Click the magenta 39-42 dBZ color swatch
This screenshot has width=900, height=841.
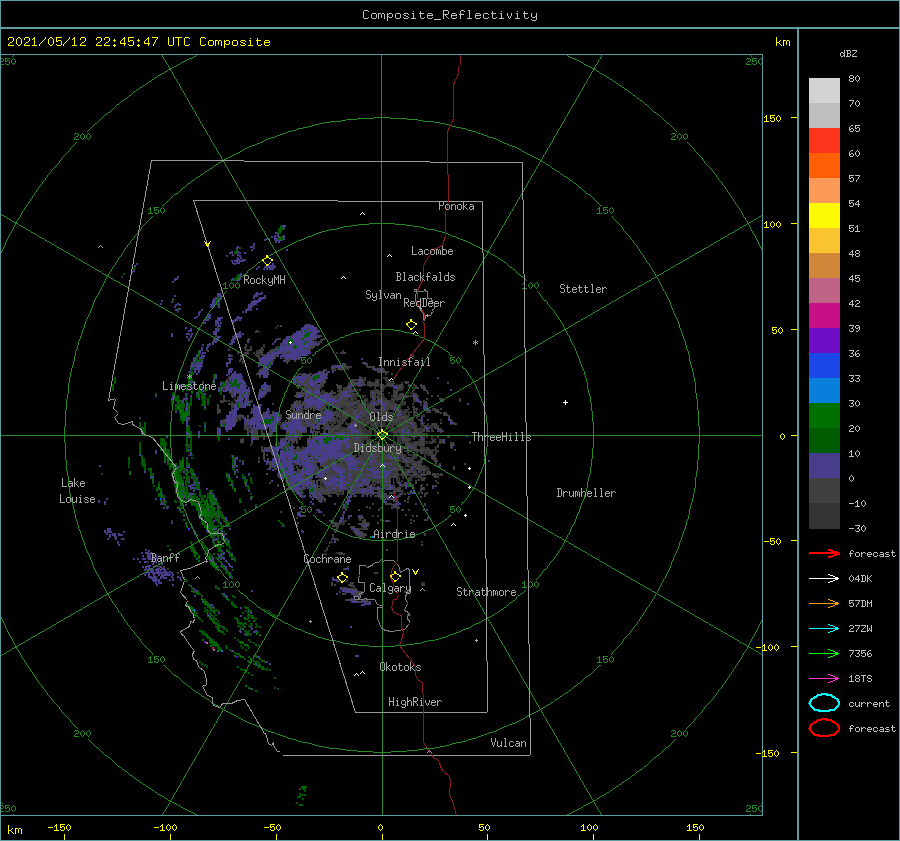(x=824, y=316)
